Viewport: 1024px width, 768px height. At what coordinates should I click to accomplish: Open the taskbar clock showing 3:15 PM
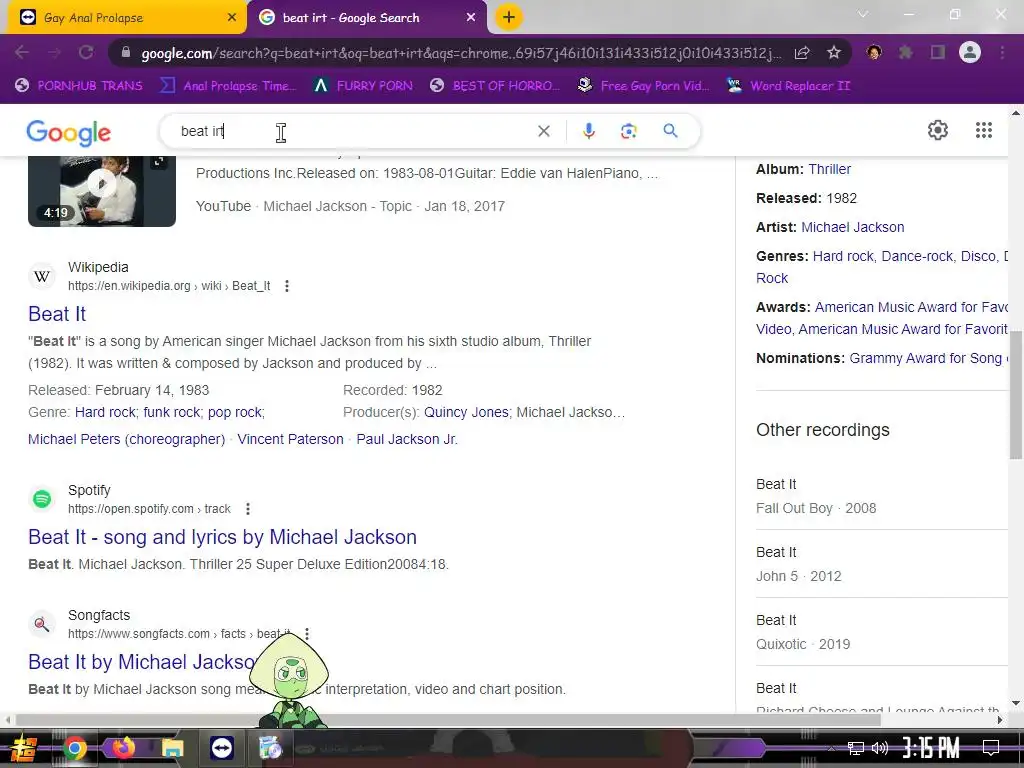coord(931,748)
